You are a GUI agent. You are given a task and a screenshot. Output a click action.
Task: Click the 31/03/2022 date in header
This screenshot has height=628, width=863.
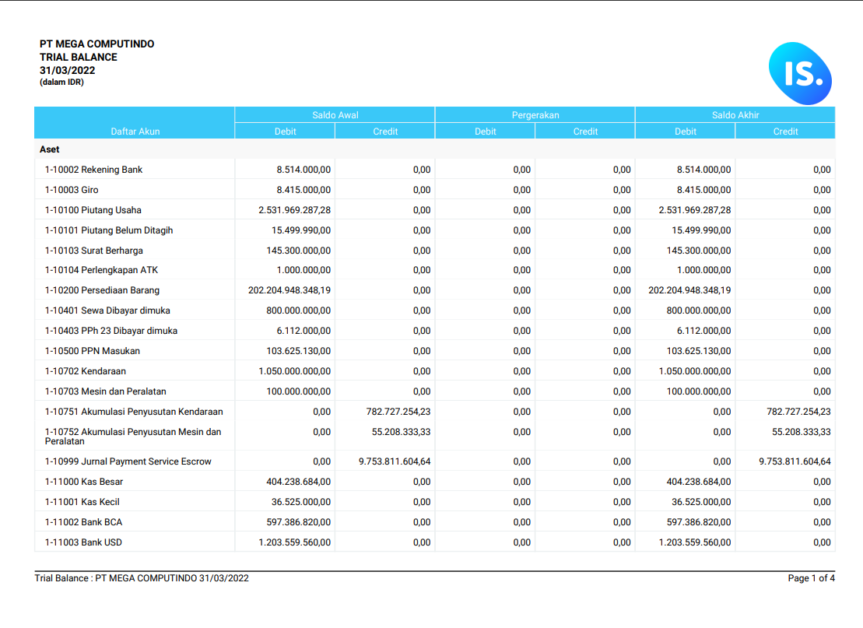[67, 70]
